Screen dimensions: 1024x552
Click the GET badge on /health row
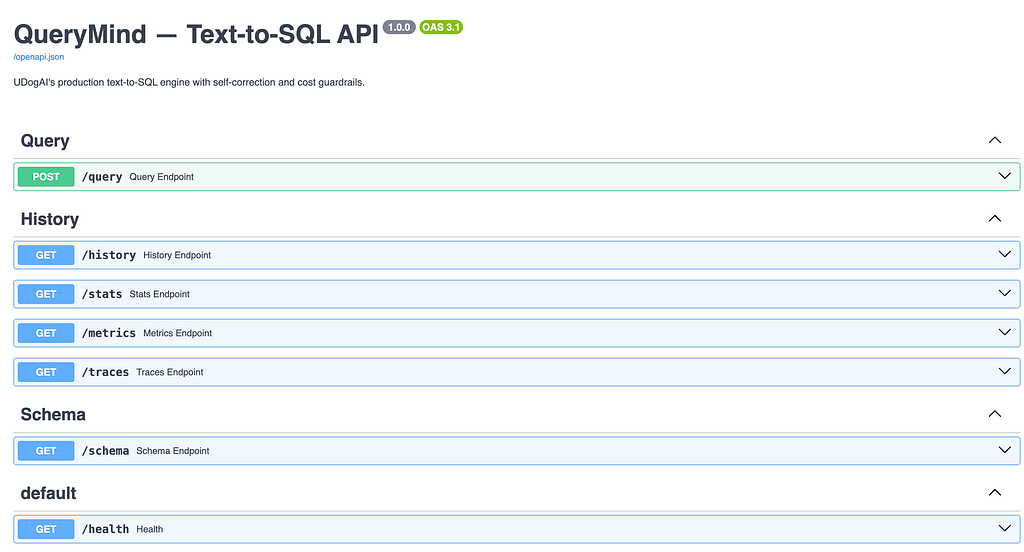pos(46,529)
